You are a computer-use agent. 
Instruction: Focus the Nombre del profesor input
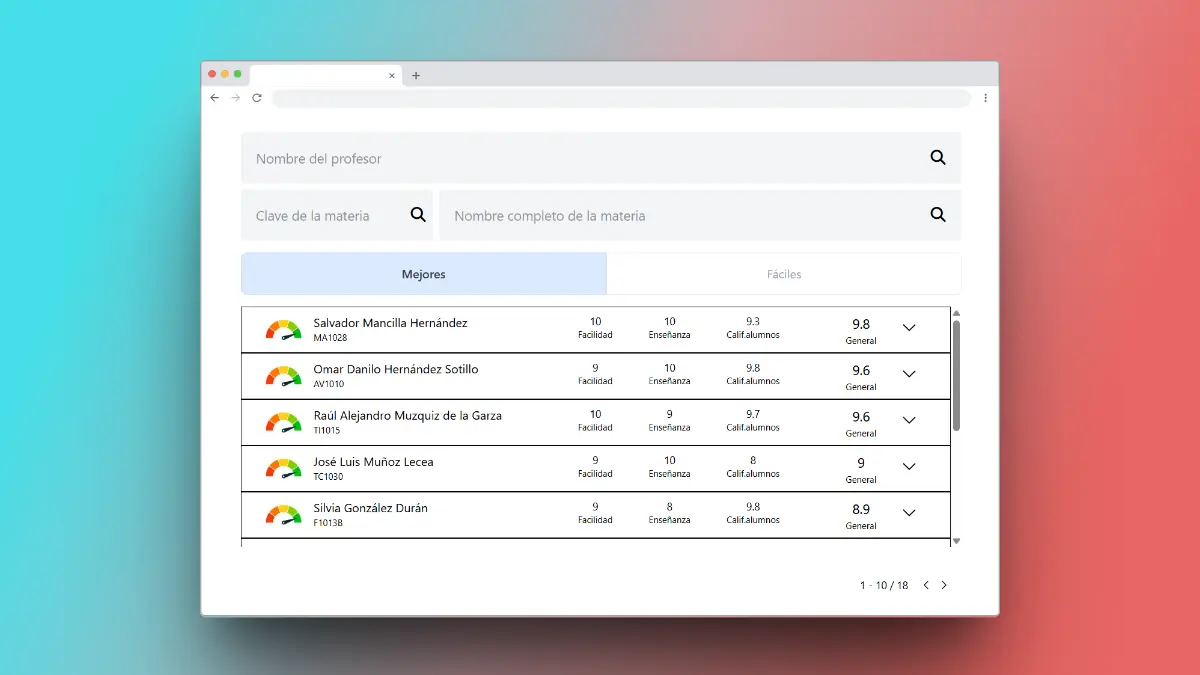point(580,158)
